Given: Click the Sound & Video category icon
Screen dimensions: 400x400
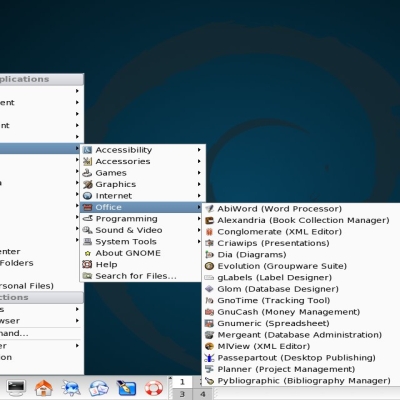Looking at the screenshot, I should click(x=87, y=230).
